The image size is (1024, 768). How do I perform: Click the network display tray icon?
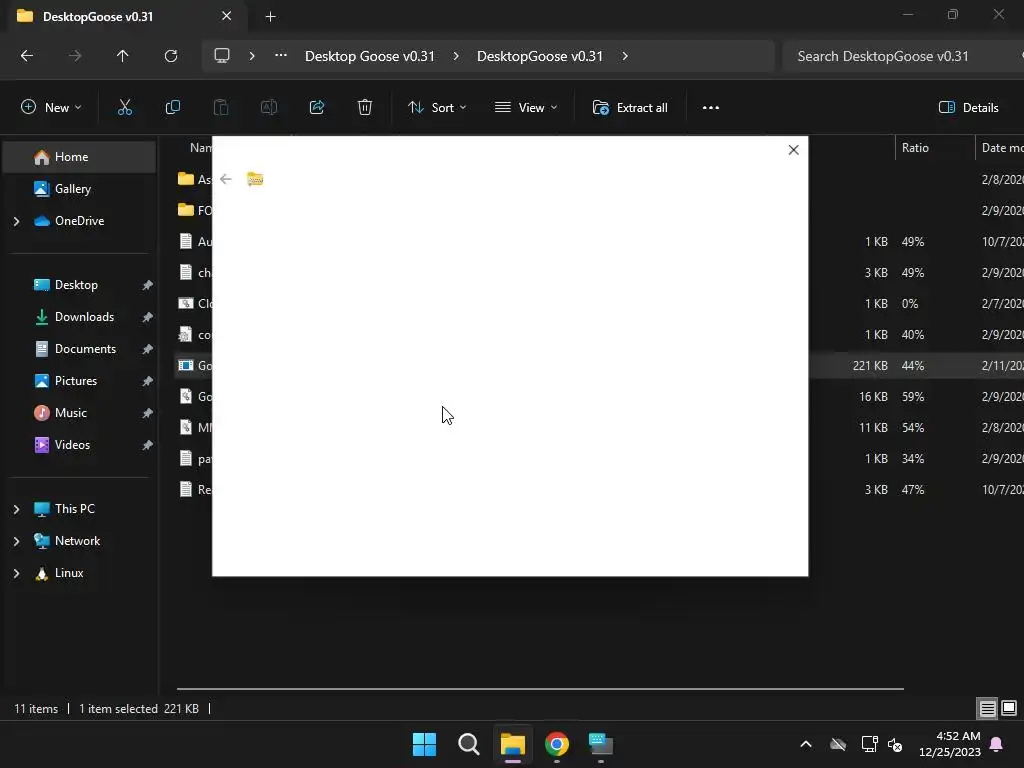click(x=869, y=744)
